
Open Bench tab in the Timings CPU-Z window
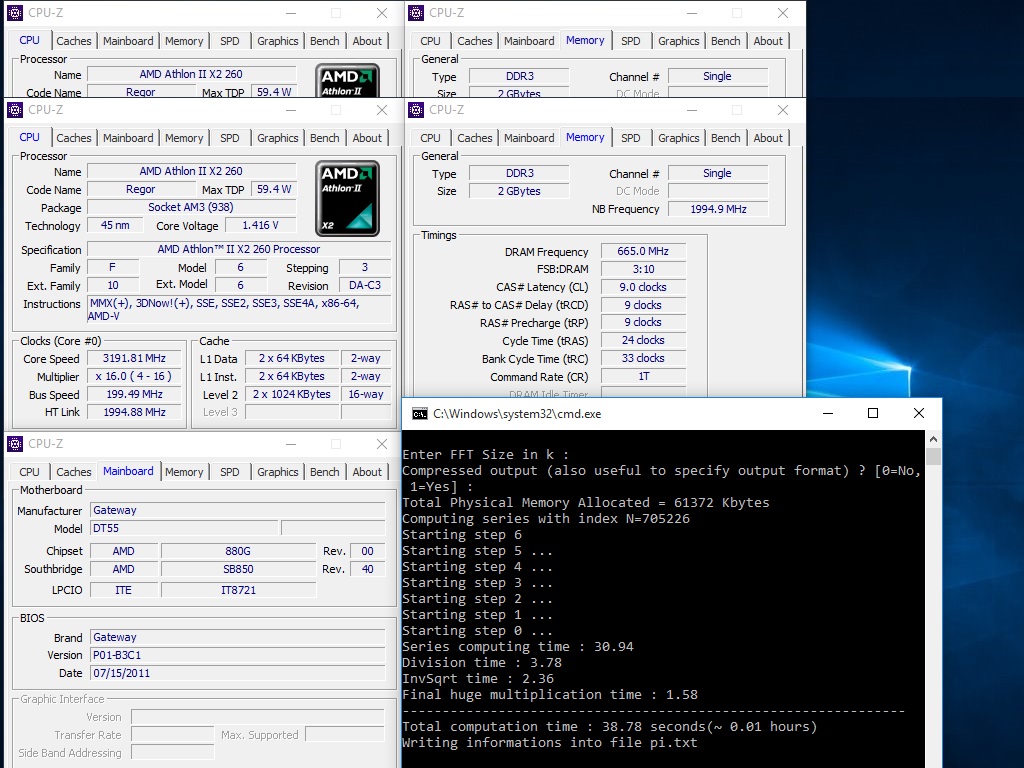pyautogui.click(x=726, y=138)
